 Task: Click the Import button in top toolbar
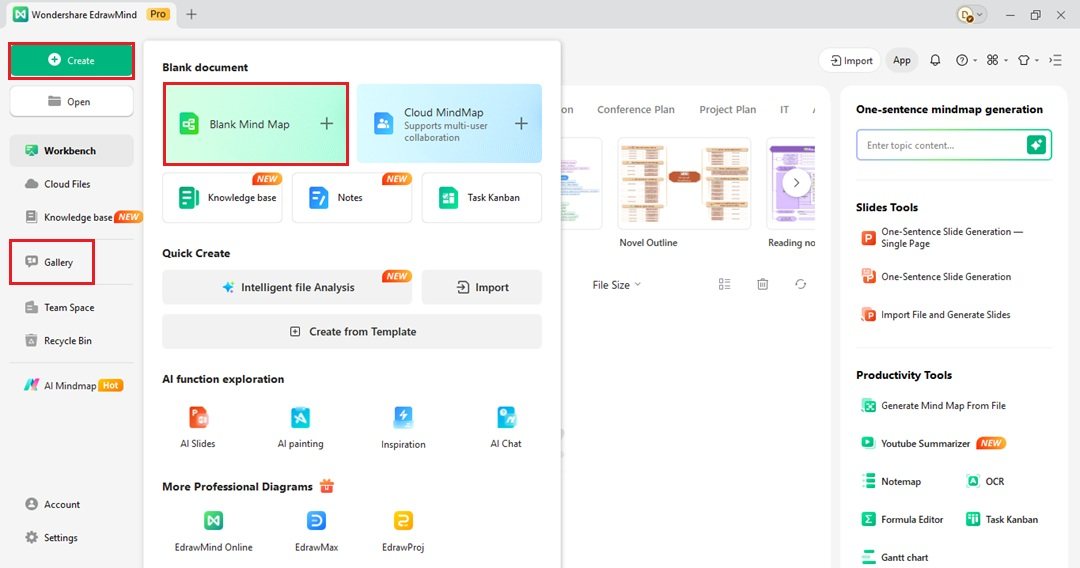tap(851, 61)
